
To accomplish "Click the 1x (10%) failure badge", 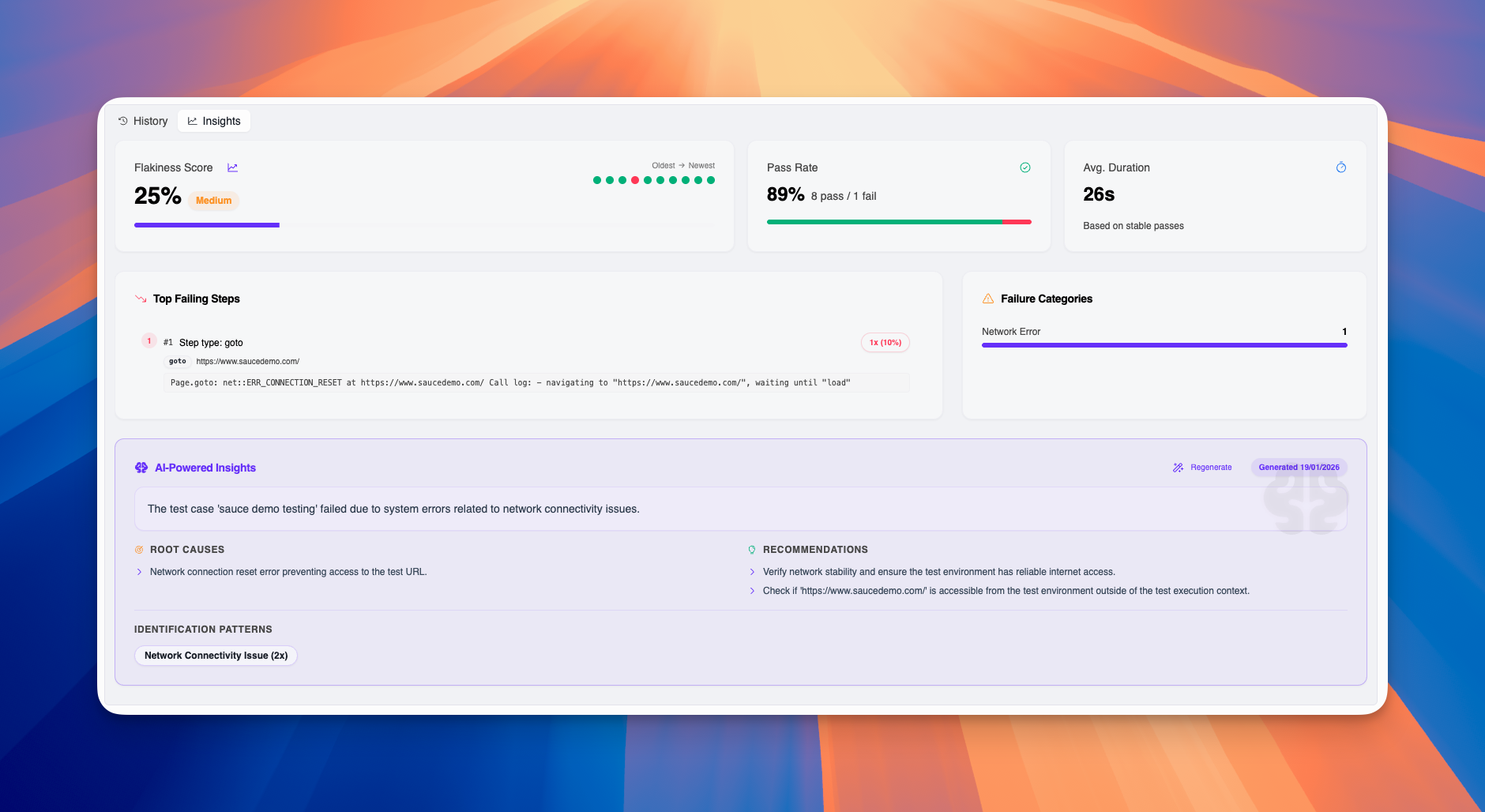I will (885, 342).
